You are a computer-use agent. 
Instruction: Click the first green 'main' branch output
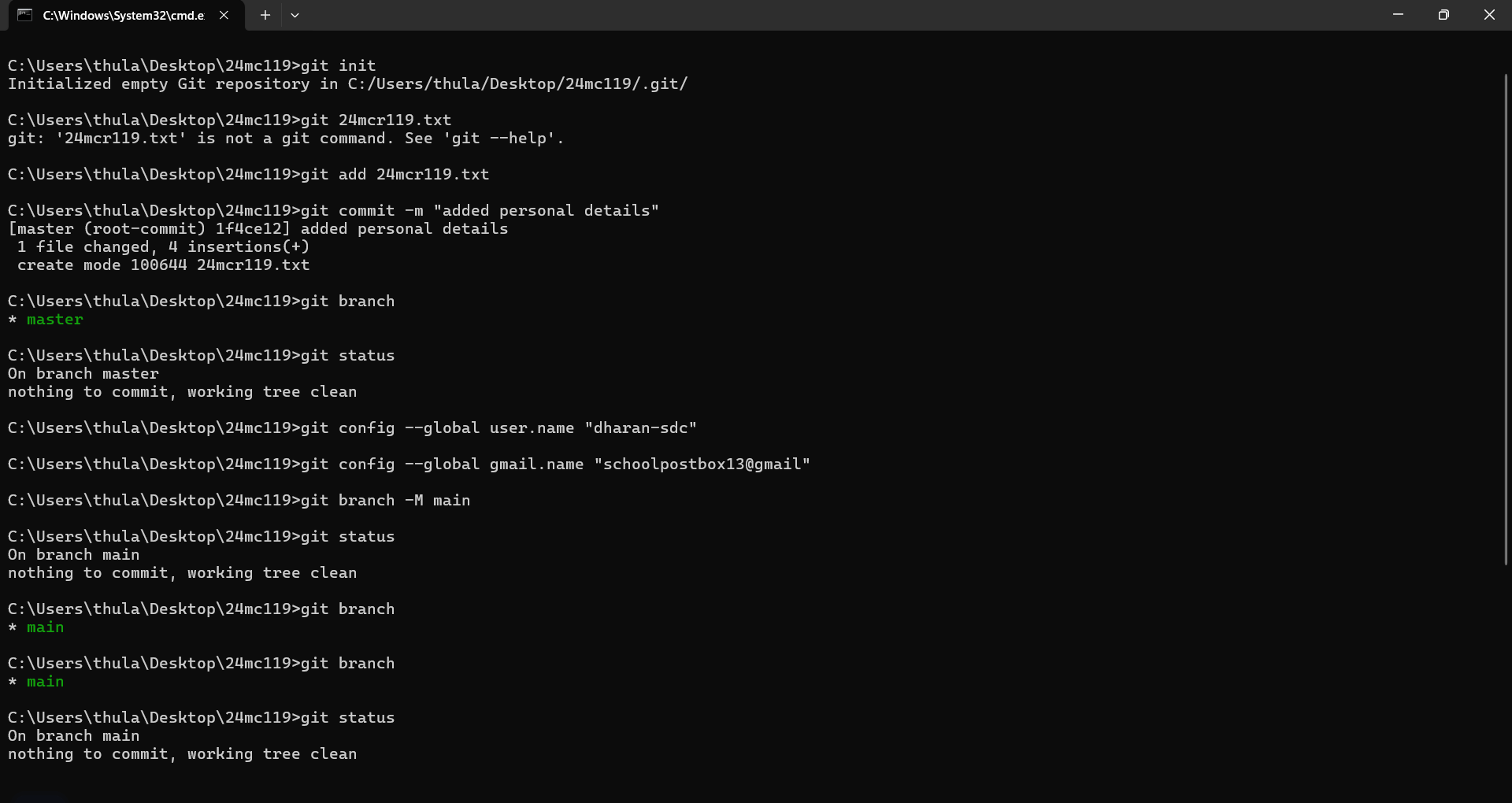[46, 627]
